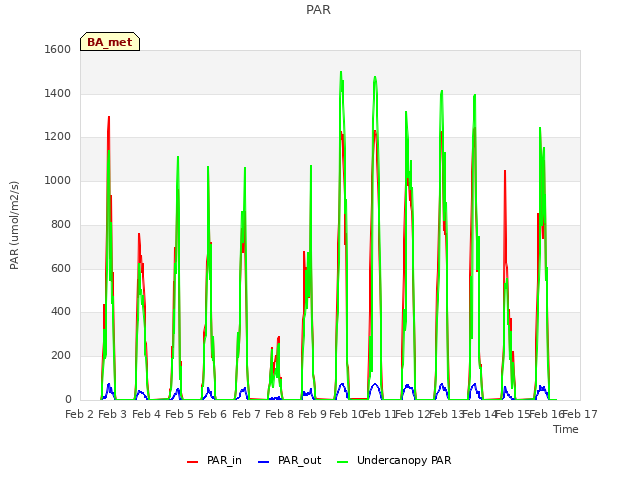Click the Feb 3 red PAR_in peak
The height and width of the screenshot is (480, 640).
pyautogui.click(x=109, y=118)
